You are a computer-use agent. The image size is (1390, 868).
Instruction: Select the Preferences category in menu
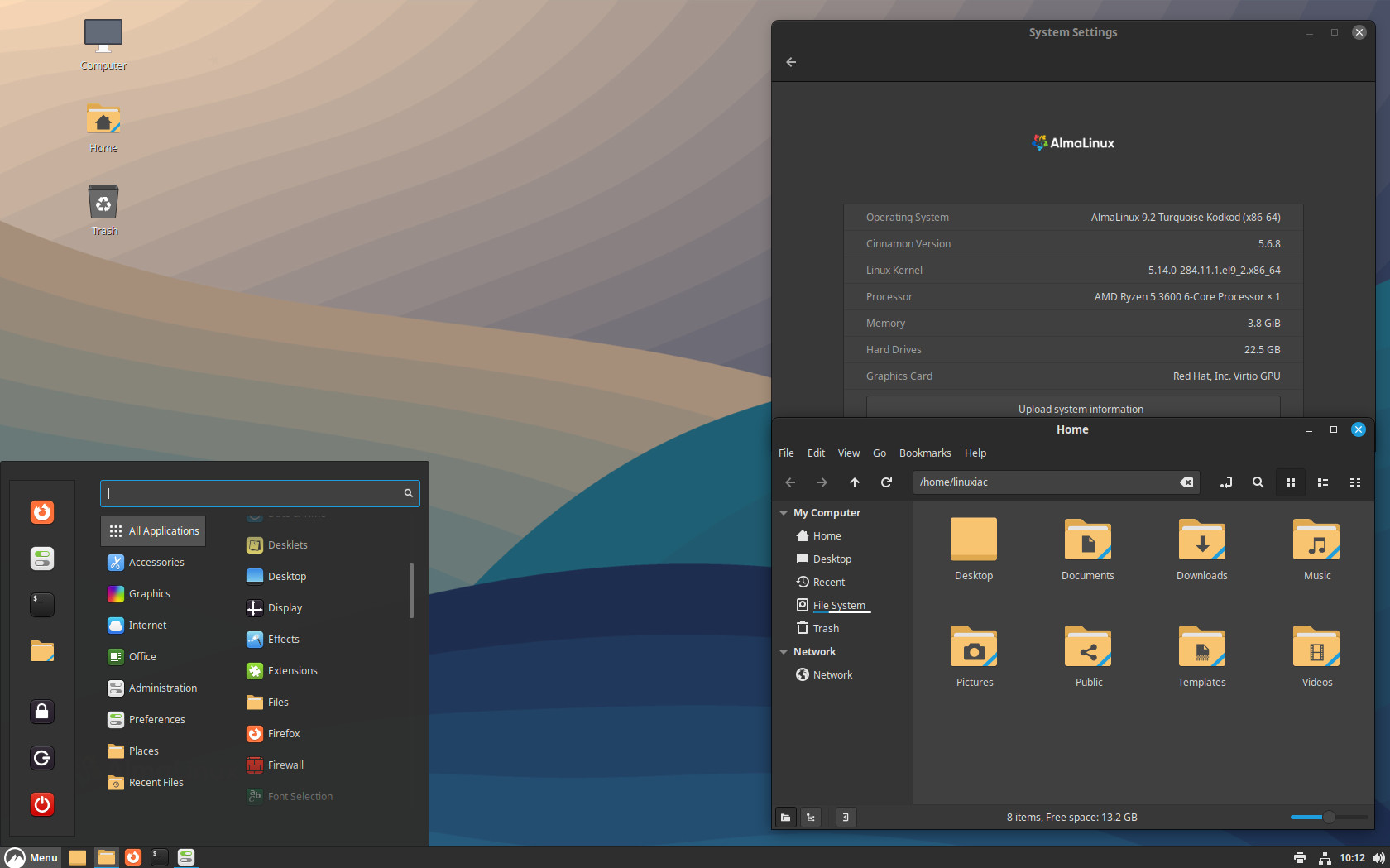tap(153, 720)
